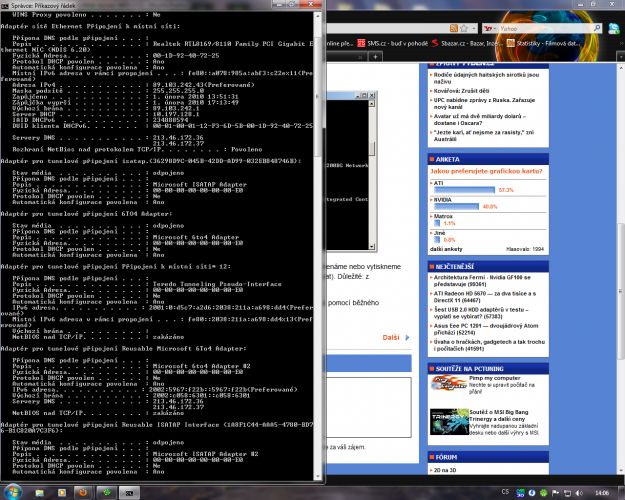Click the Statistiky bookmark favicon

coord(511,43)
